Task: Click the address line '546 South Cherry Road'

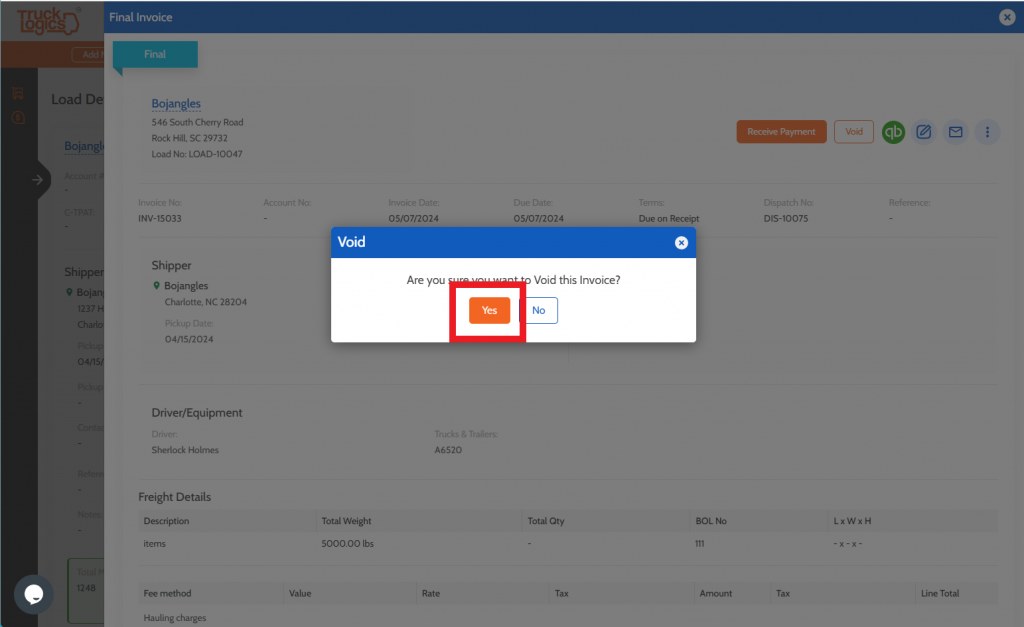Action: point(197,122)
